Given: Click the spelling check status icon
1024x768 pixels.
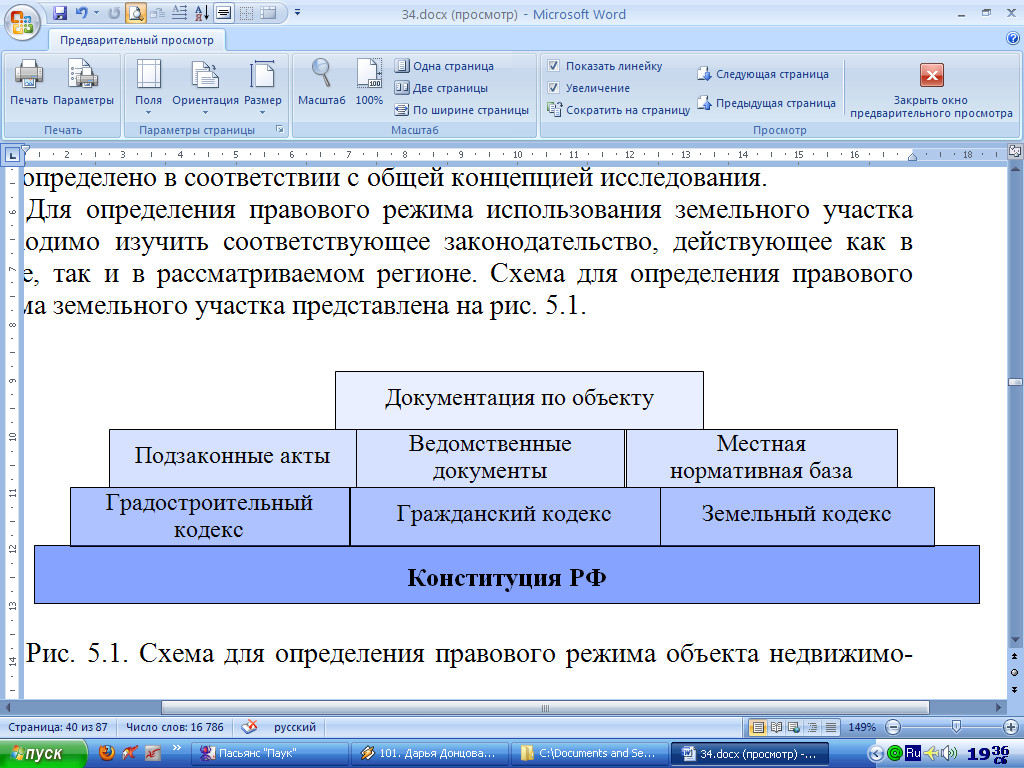Looking at the screenshot, I should 249,727.
